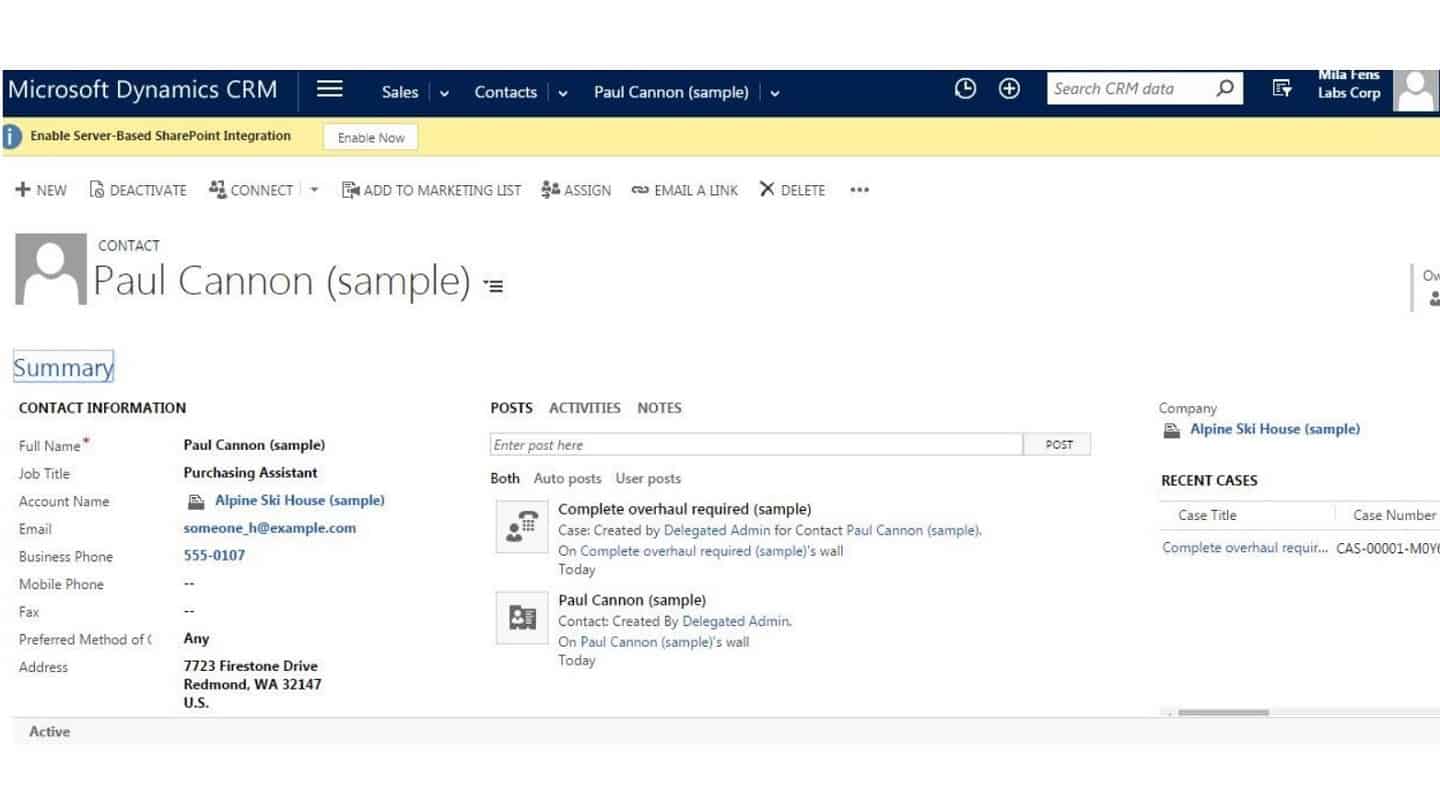This screenshot has width=1440, height=809.
Task: Click case post phone icon
Action: tap(522, 527)
